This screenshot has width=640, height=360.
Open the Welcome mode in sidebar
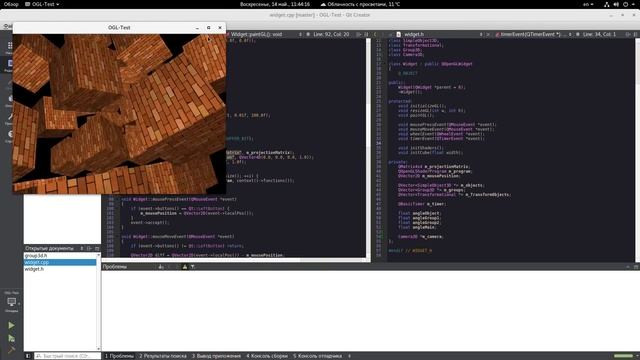10,47
